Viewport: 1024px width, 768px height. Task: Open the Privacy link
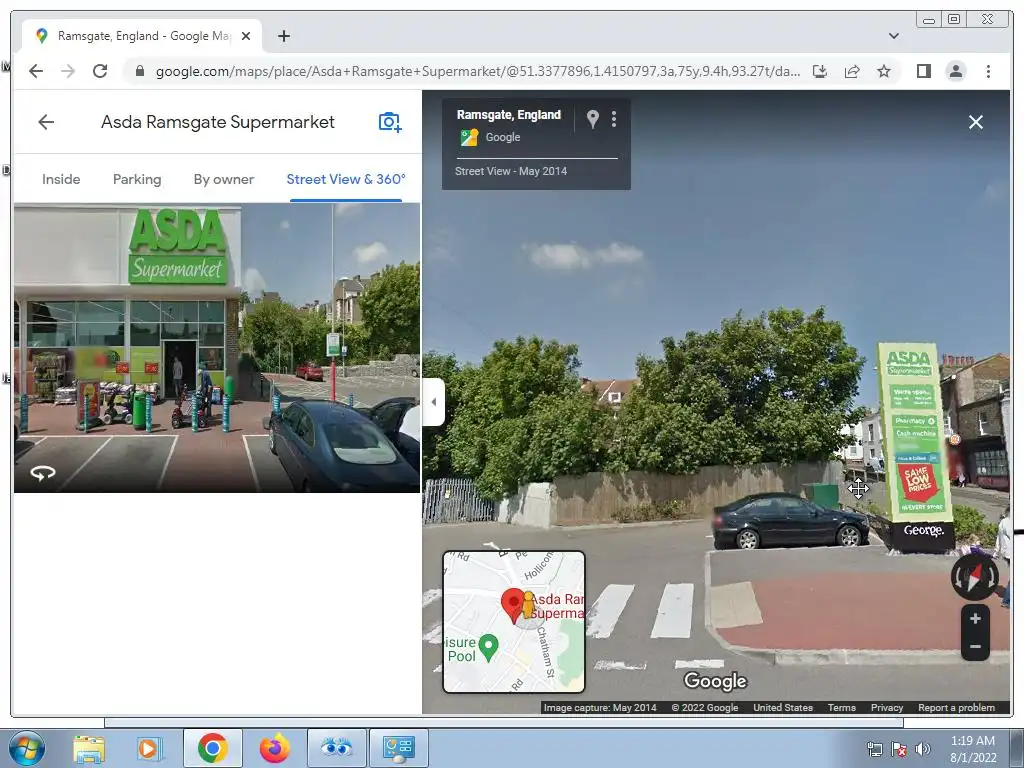887,707
